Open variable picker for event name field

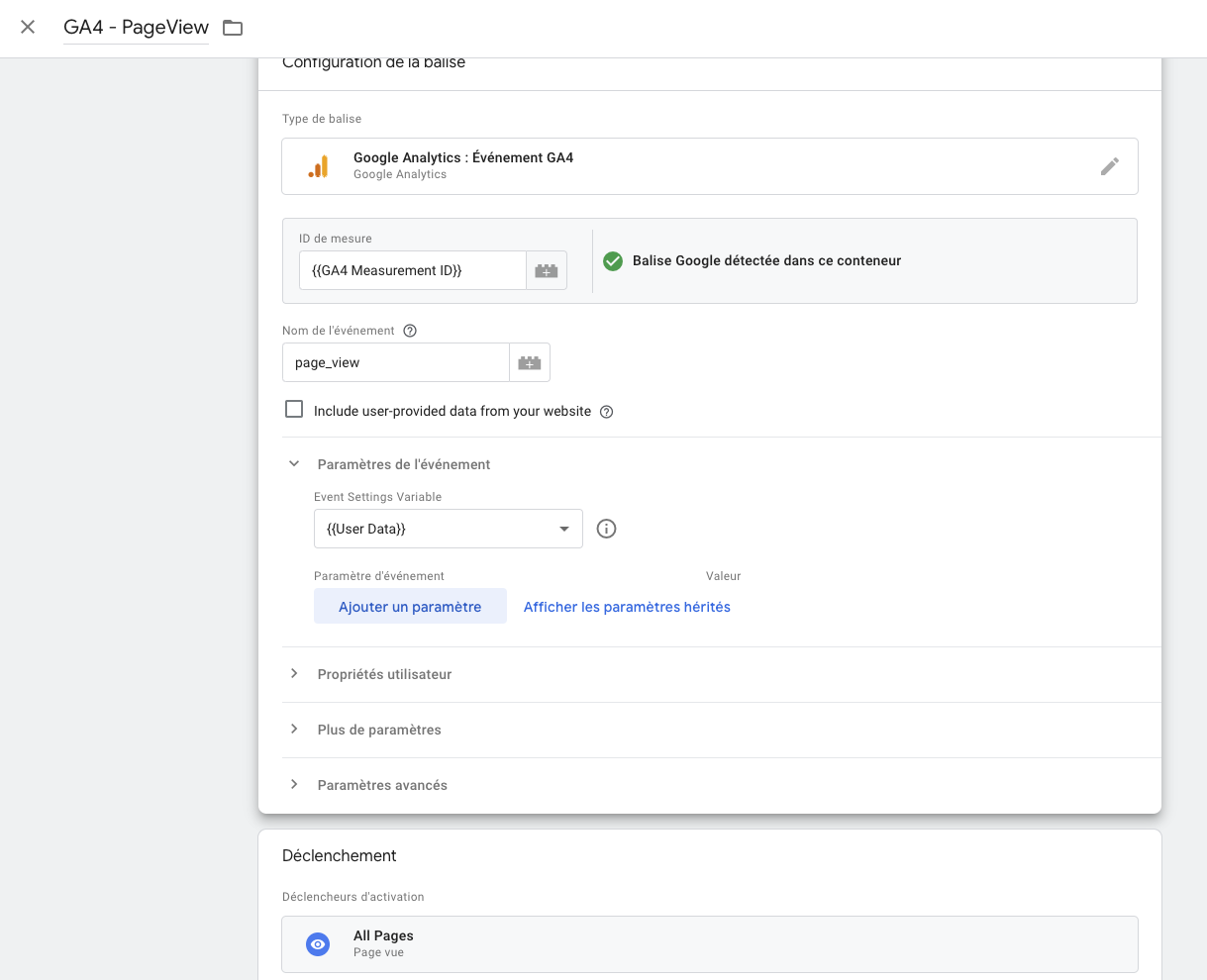coord(530,362)
